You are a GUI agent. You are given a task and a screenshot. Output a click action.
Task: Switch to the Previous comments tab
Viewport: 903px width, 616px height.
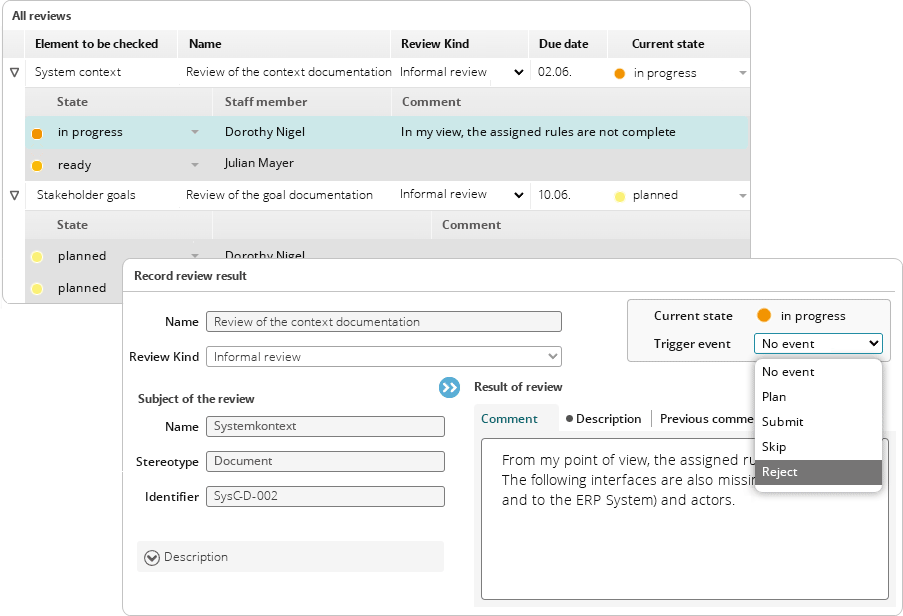(x=706, y=419)
